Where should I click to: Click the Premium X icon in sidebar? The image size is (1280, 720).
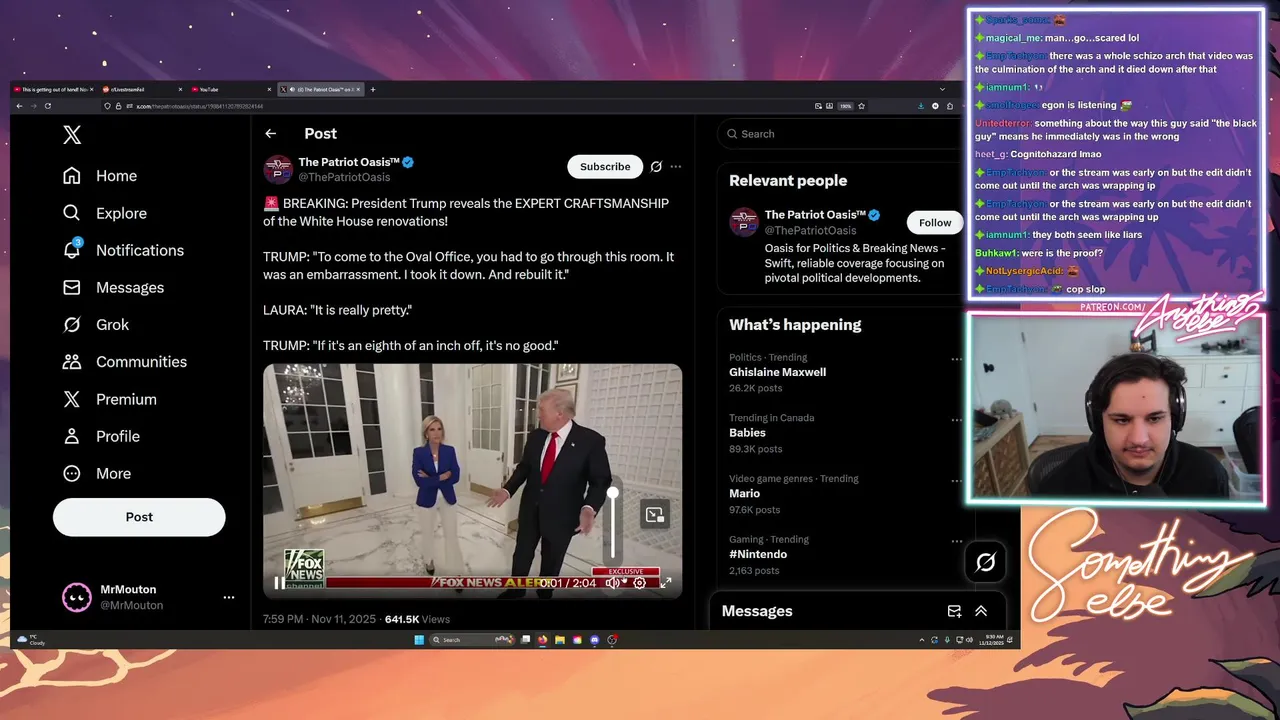click(72, 399)
